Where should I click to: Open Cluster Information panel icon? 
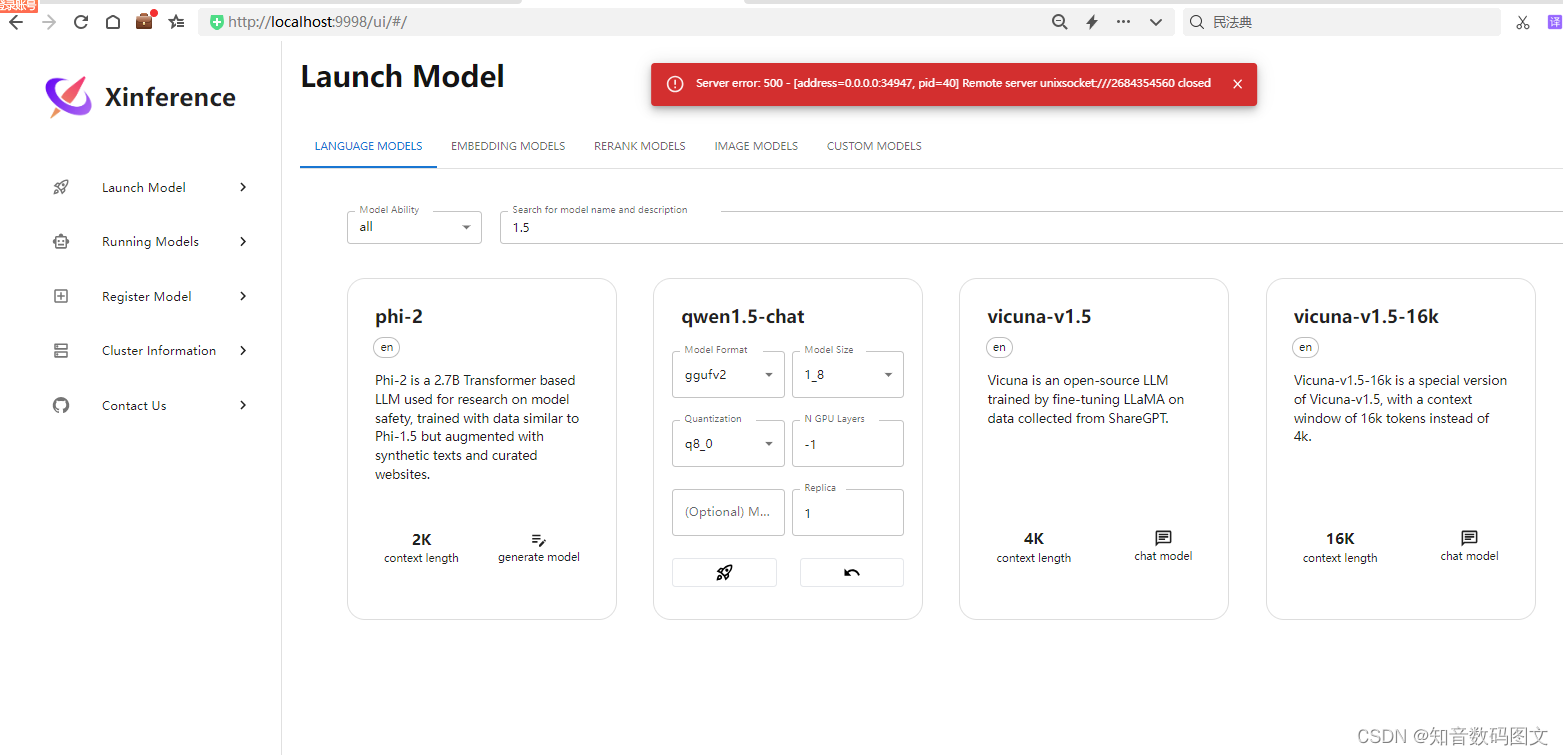click(61, 350)
